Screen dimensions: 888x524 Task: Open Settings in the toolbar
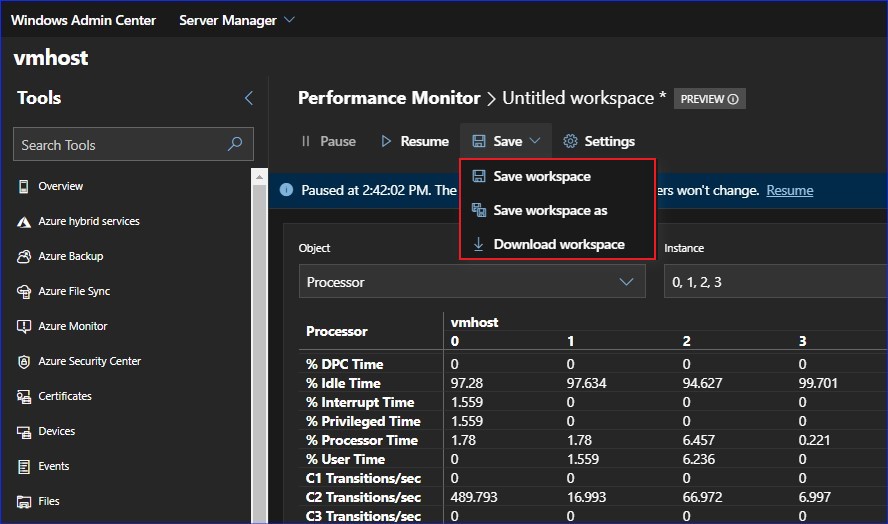(x=599, y=141)
